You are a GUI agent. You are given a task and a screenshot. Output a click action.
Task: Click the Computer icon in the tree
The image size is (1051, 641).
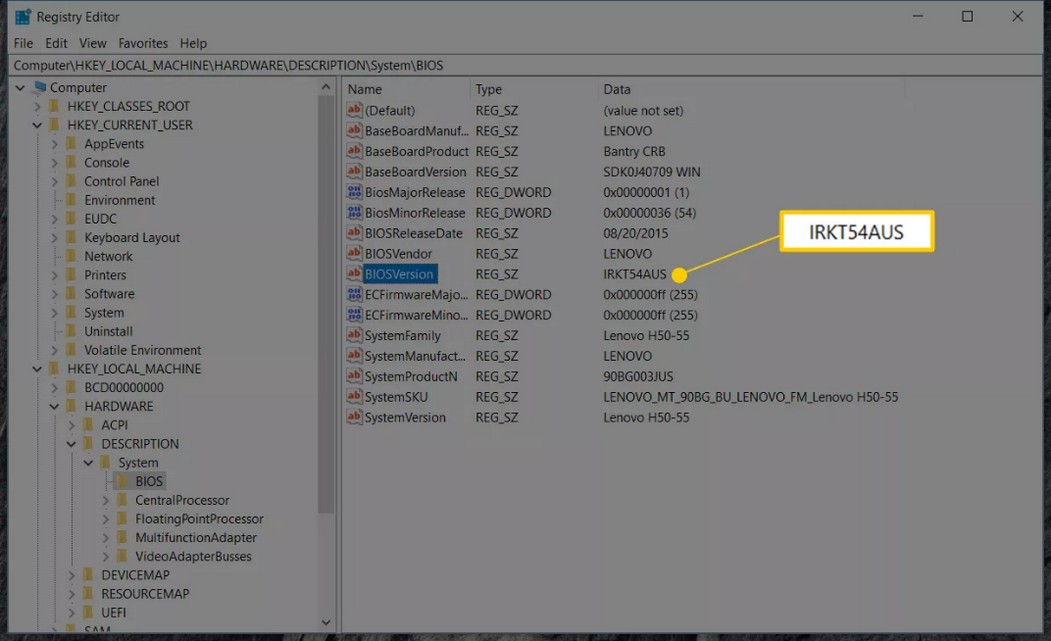(40, 87)
